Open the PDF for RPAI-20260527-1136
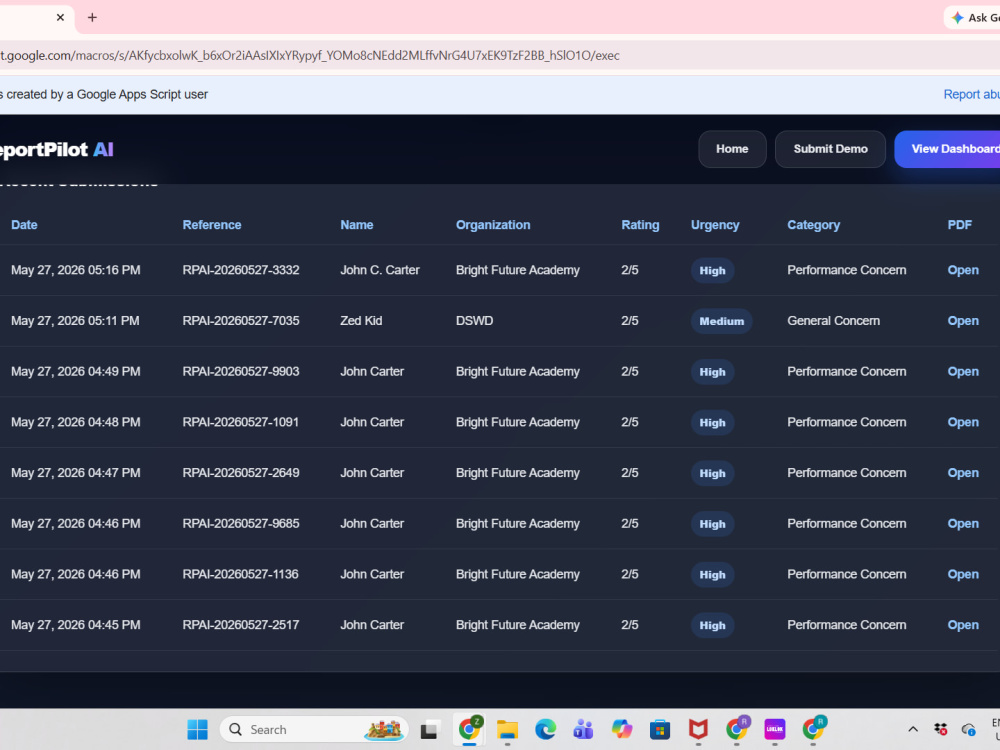1000x750 pixels. pos(963,574)
